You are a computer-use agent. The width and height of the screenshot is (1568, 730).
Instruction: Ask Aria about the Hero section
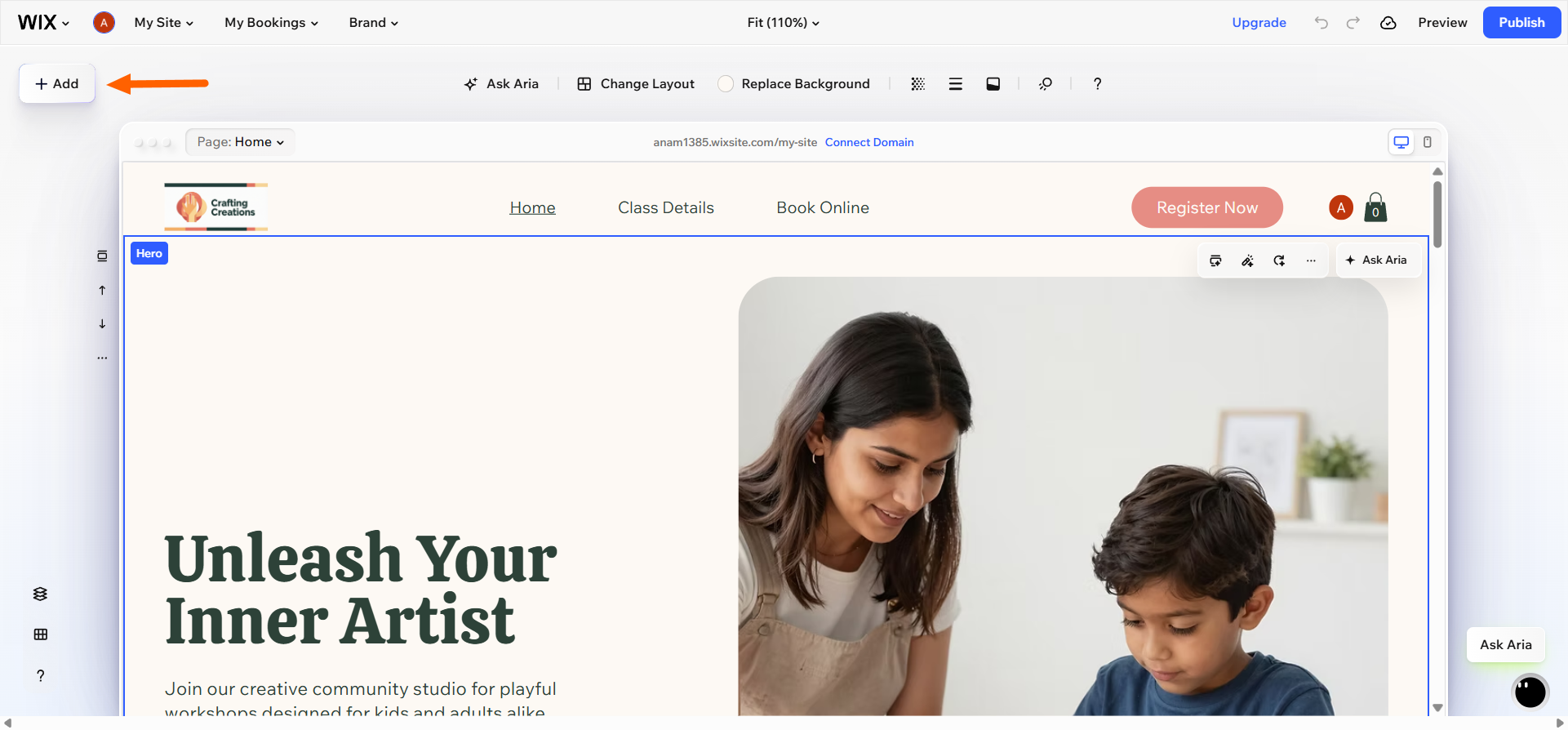click(1377, 260)
